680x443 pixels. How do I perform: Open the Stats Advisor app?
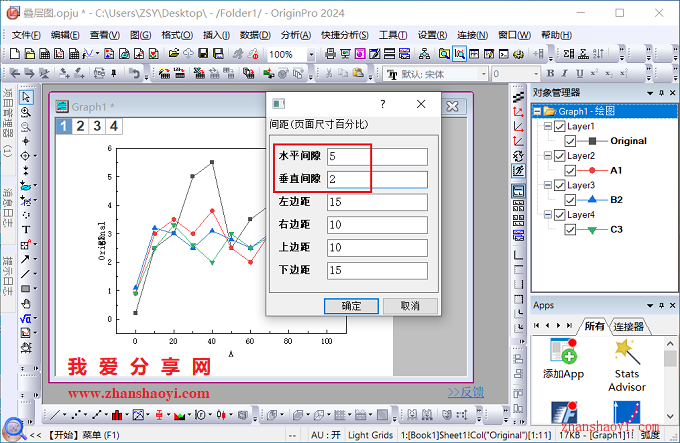tap(627, 365)
